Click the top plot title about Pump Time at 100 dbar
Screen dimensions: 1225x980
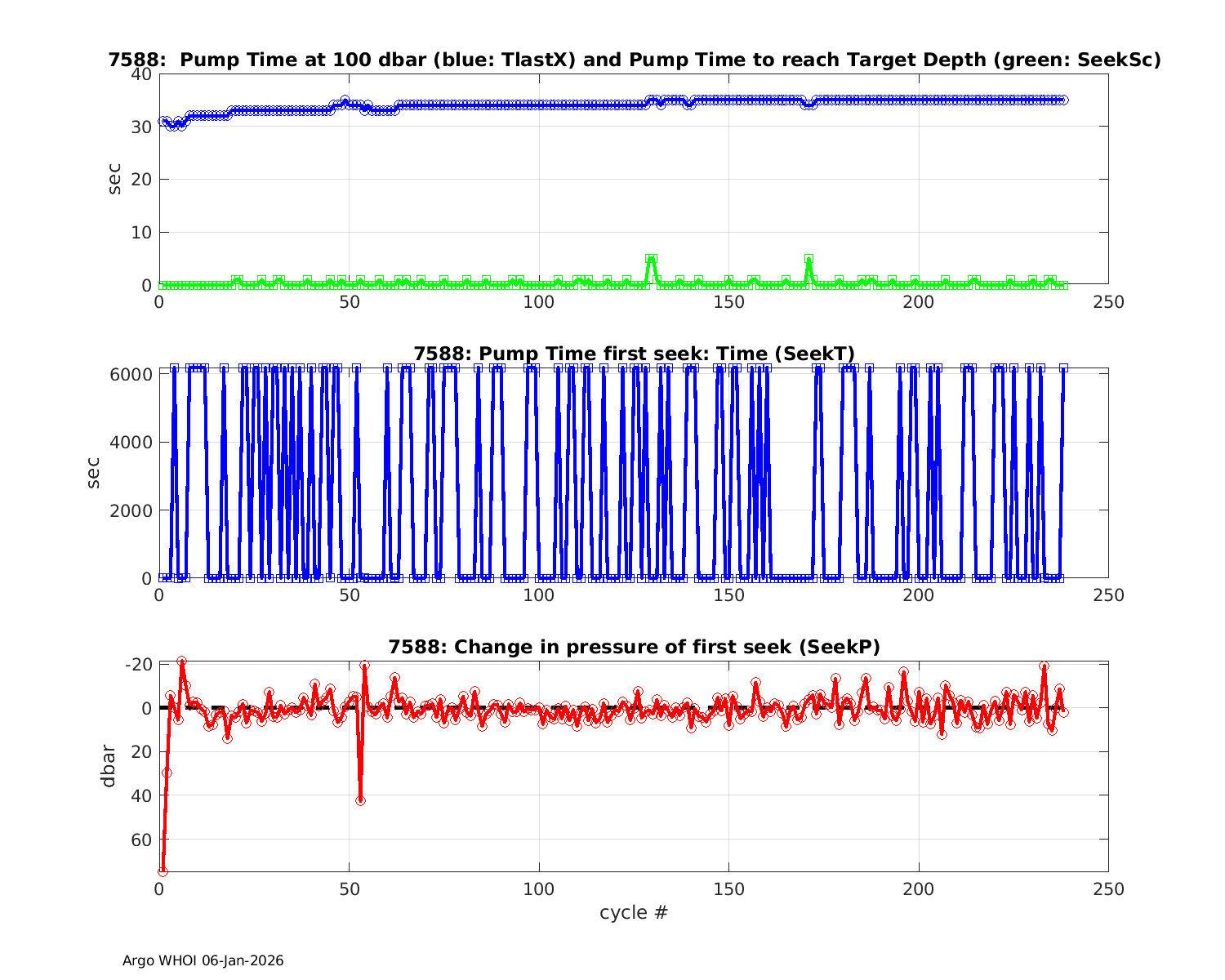(634, 60)
